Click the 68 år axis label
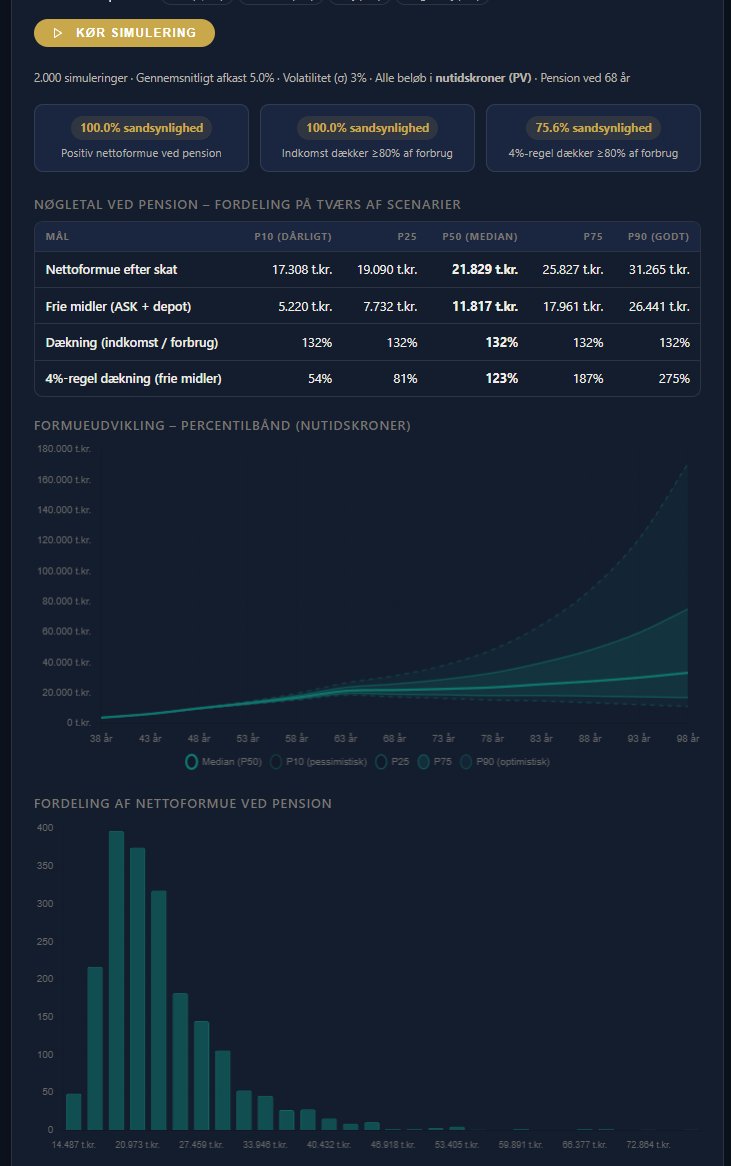 click(x=396, y=738)
